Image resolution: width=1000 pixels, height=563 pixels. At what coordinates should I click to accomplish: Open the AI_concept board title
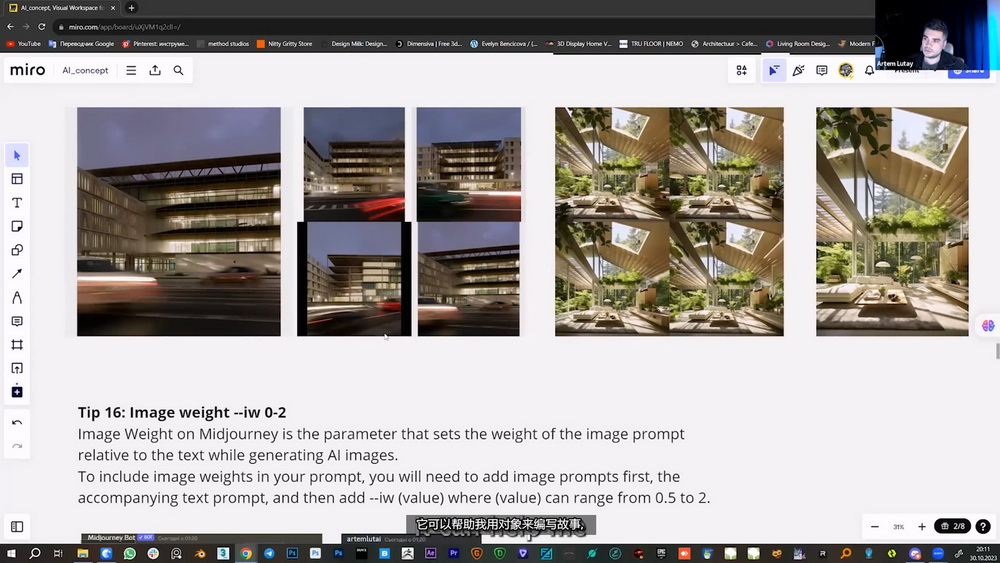point(85,70)
